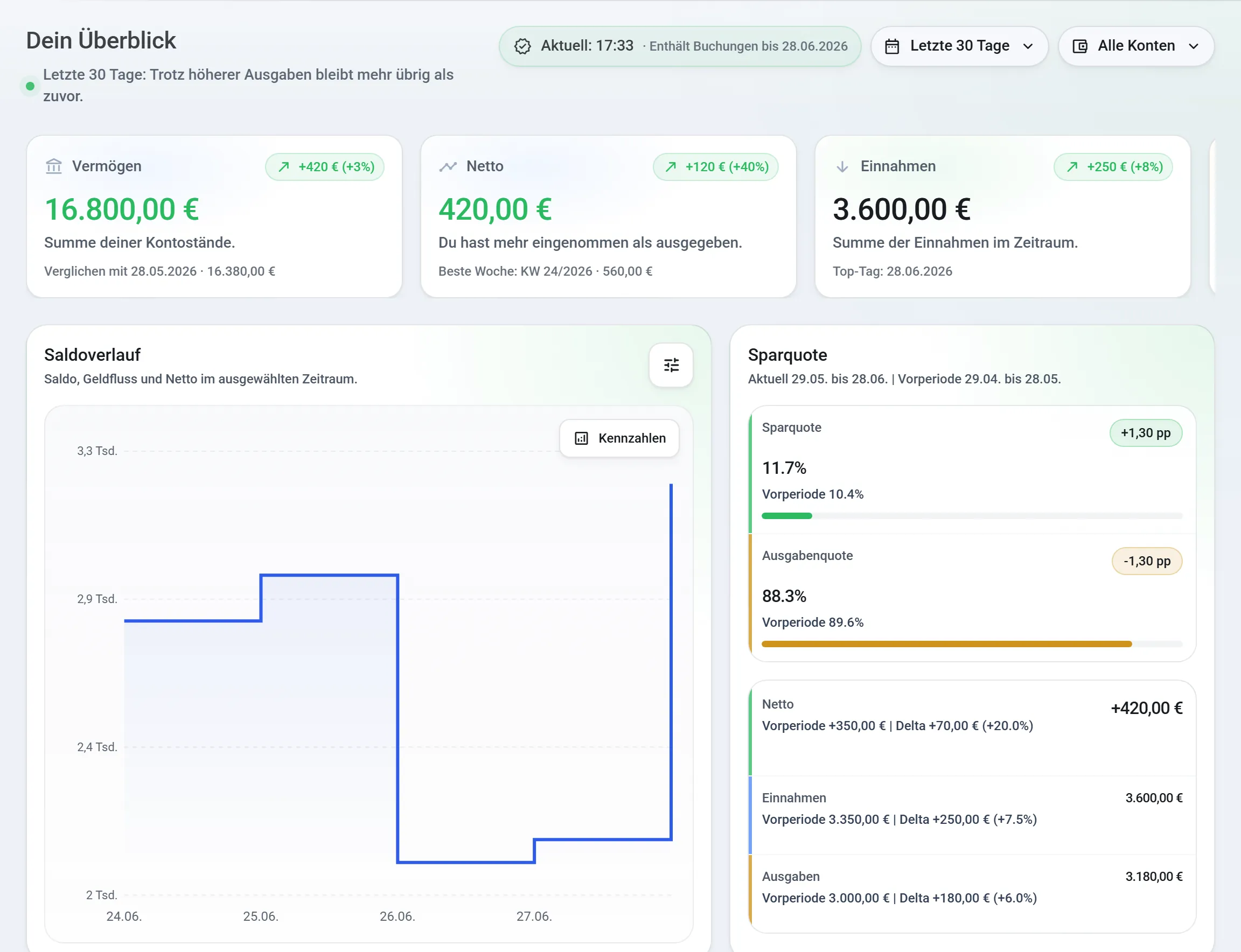
Task: Click the trend line icon on Netto card
Action: pos(448,166)
